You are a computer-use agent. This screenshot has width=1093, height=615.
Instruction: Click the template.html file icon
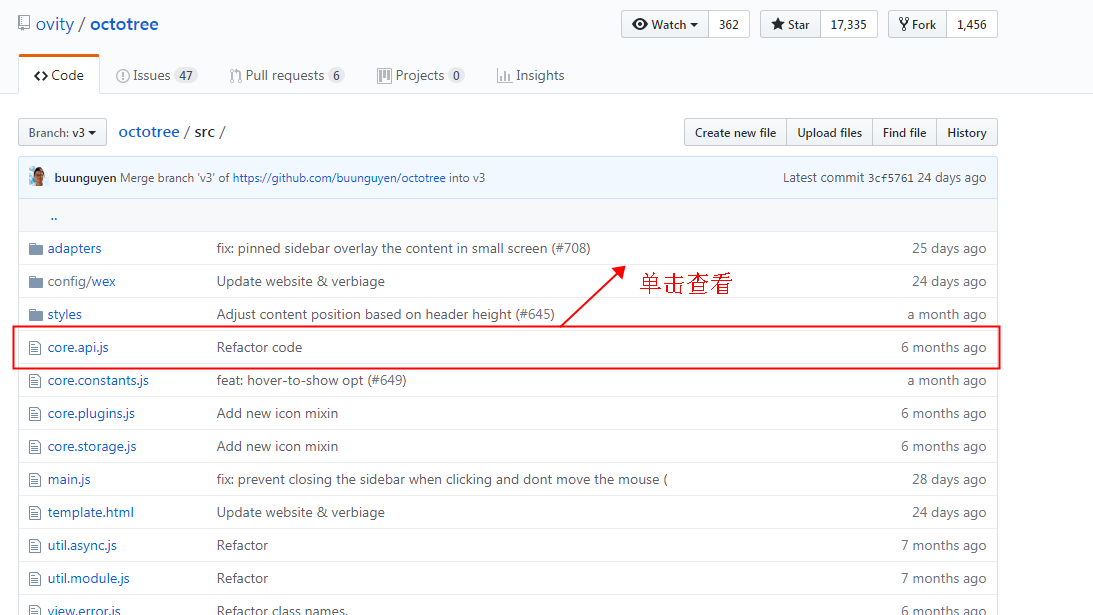click(35, 512)
